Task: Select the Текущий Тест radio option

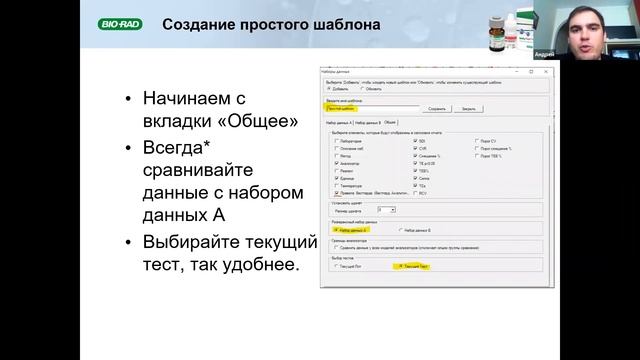Action: tap(401, 266)
